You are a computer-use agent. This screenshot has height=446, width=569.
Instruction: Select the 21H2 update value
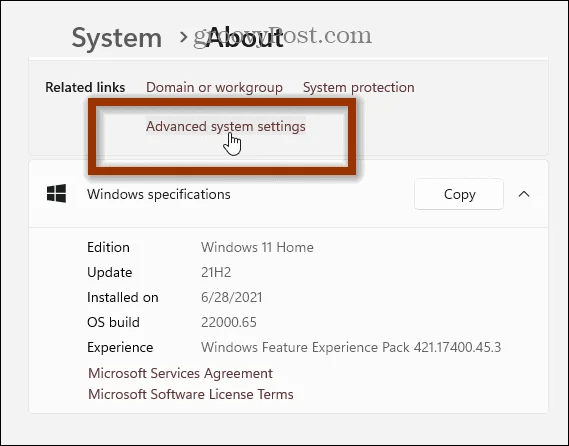[216, 273]
